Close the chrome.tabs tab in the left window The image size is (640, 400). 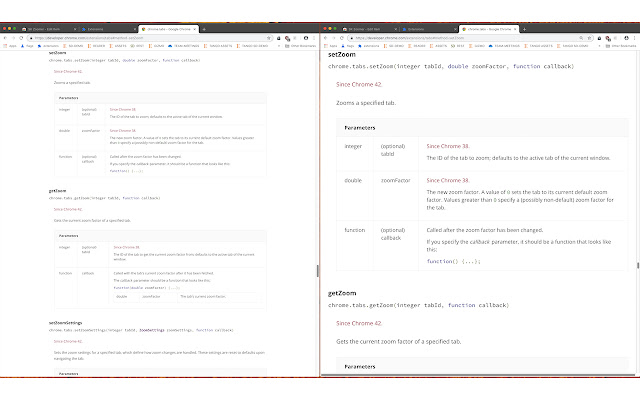pos(195,29)
